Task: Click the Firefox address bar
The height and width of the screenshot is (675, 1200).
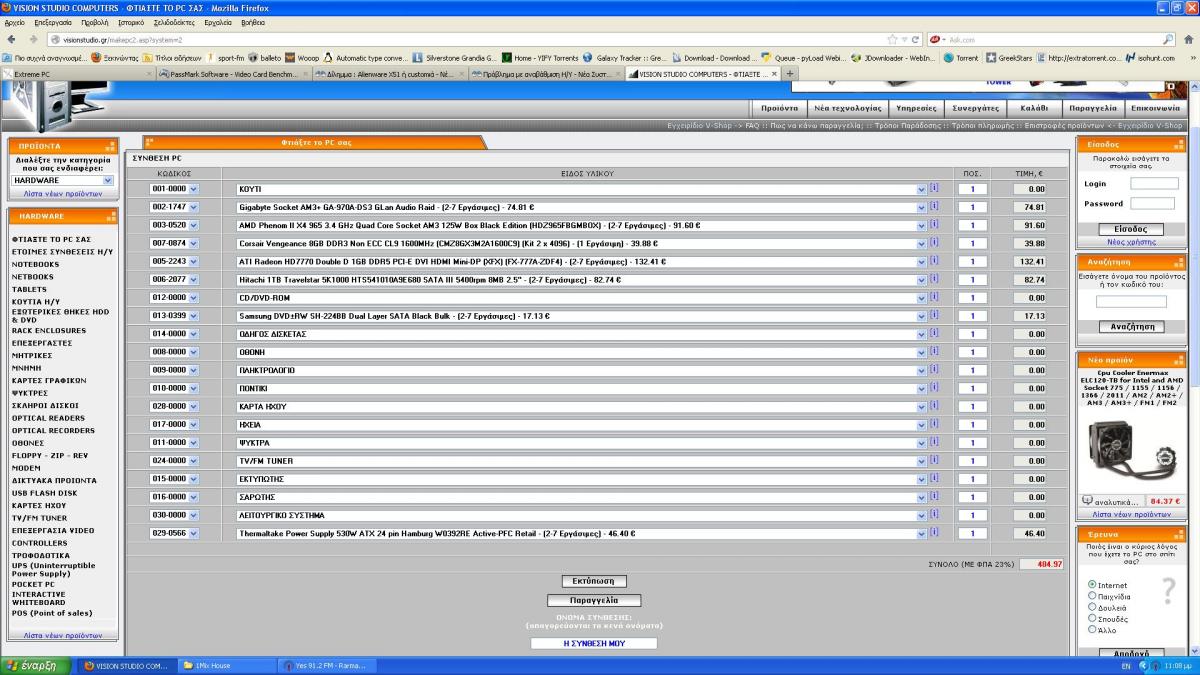Action: pos(472,39)
